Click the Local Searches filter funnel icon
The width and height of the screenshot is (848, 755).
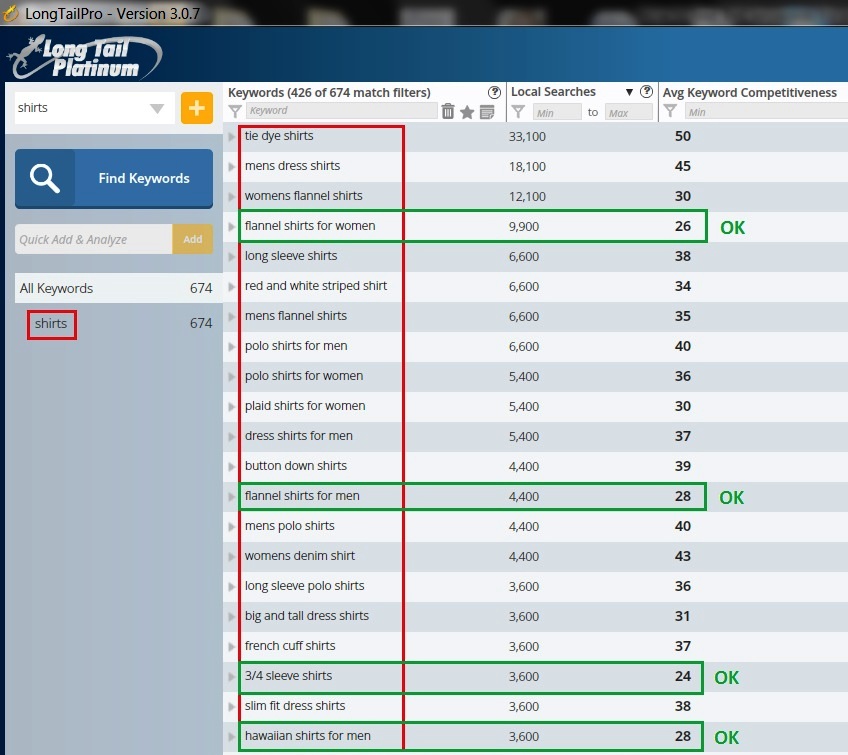coord(518,112)
